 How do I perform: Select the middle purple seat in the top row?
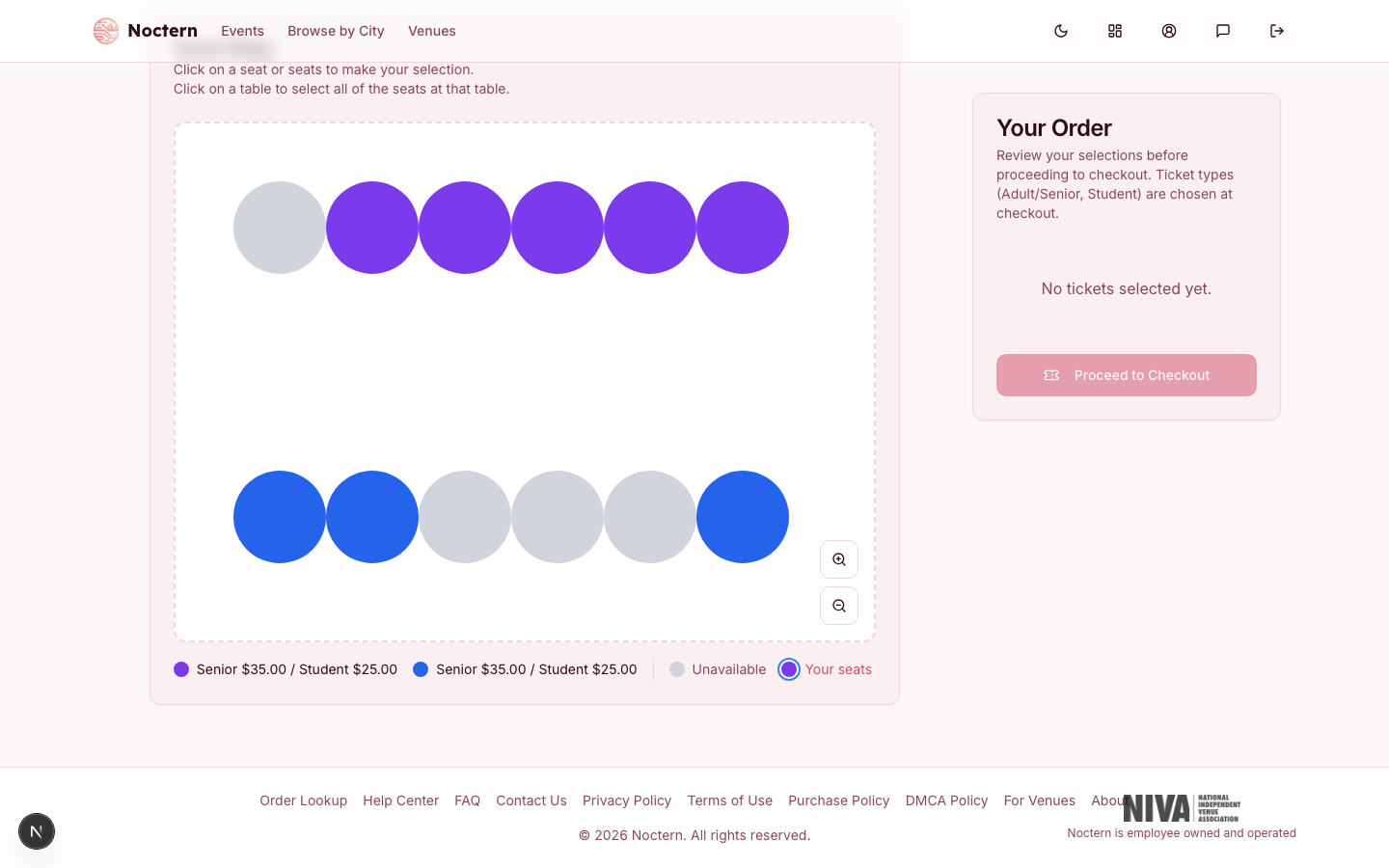(x=558, y=228)
